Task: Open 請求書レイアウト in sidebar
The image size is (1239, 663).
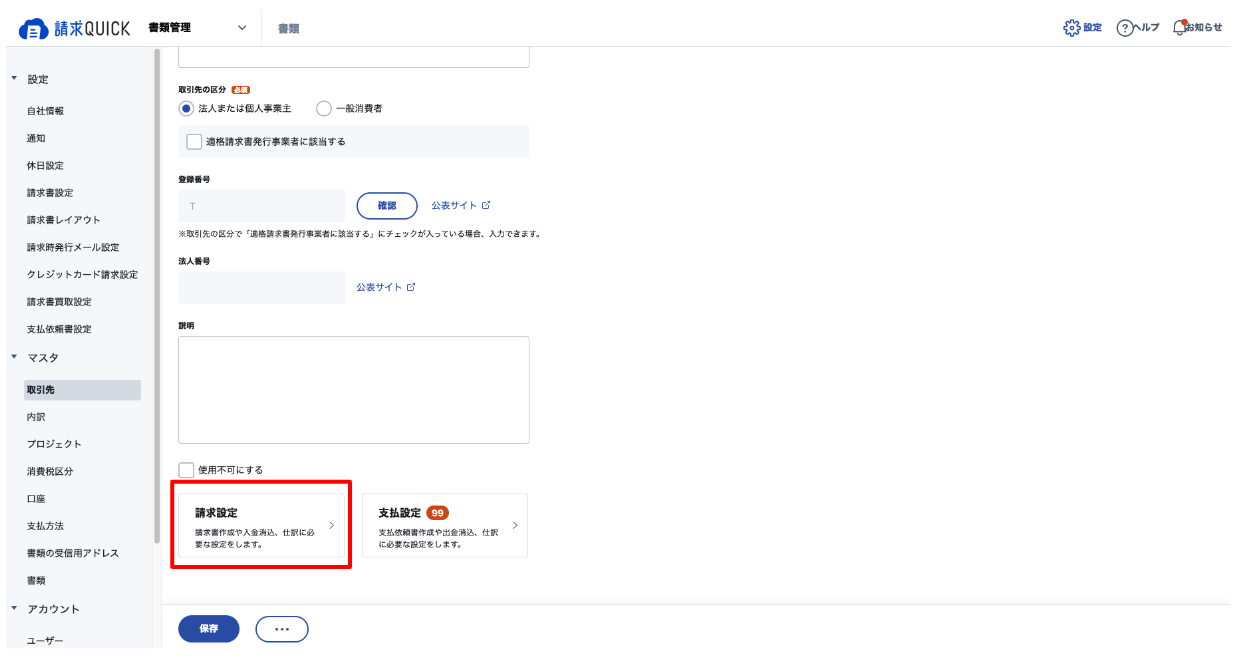Action: pos(64,220)
